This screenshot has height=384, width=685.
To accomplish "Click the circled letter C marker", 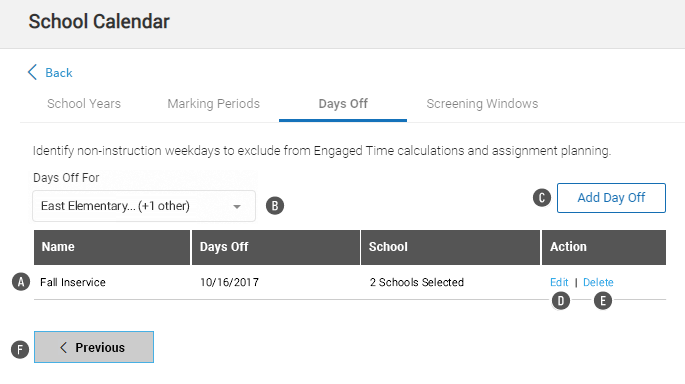I will [x=542, y=198].
